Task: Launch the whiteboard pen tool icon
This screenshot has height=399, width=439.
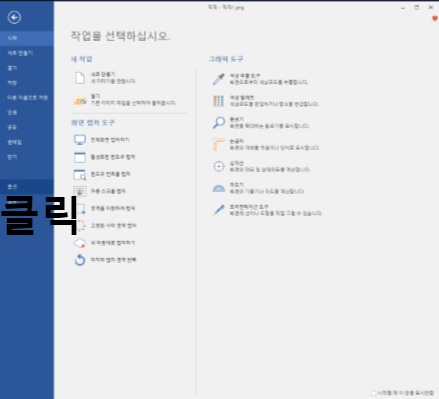Action: click(x=219, y=210)
